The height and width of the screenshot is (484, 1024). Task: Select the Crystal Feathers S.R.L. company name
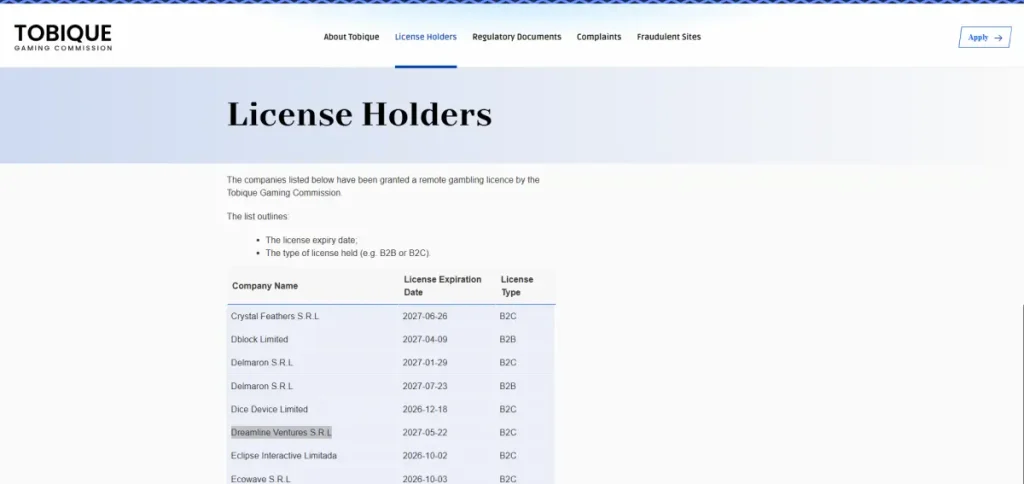click(275, 316)
